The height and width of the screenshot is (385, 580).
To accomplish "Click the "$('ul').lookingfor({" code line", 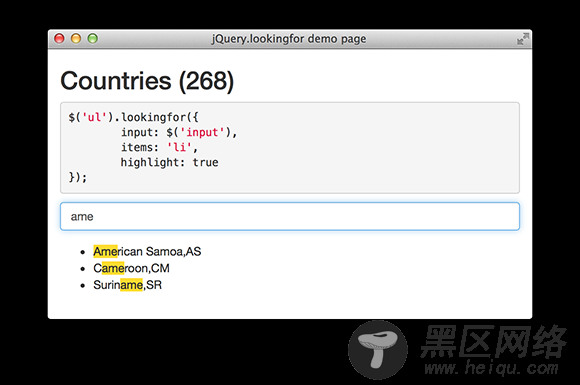I will 134,117.
